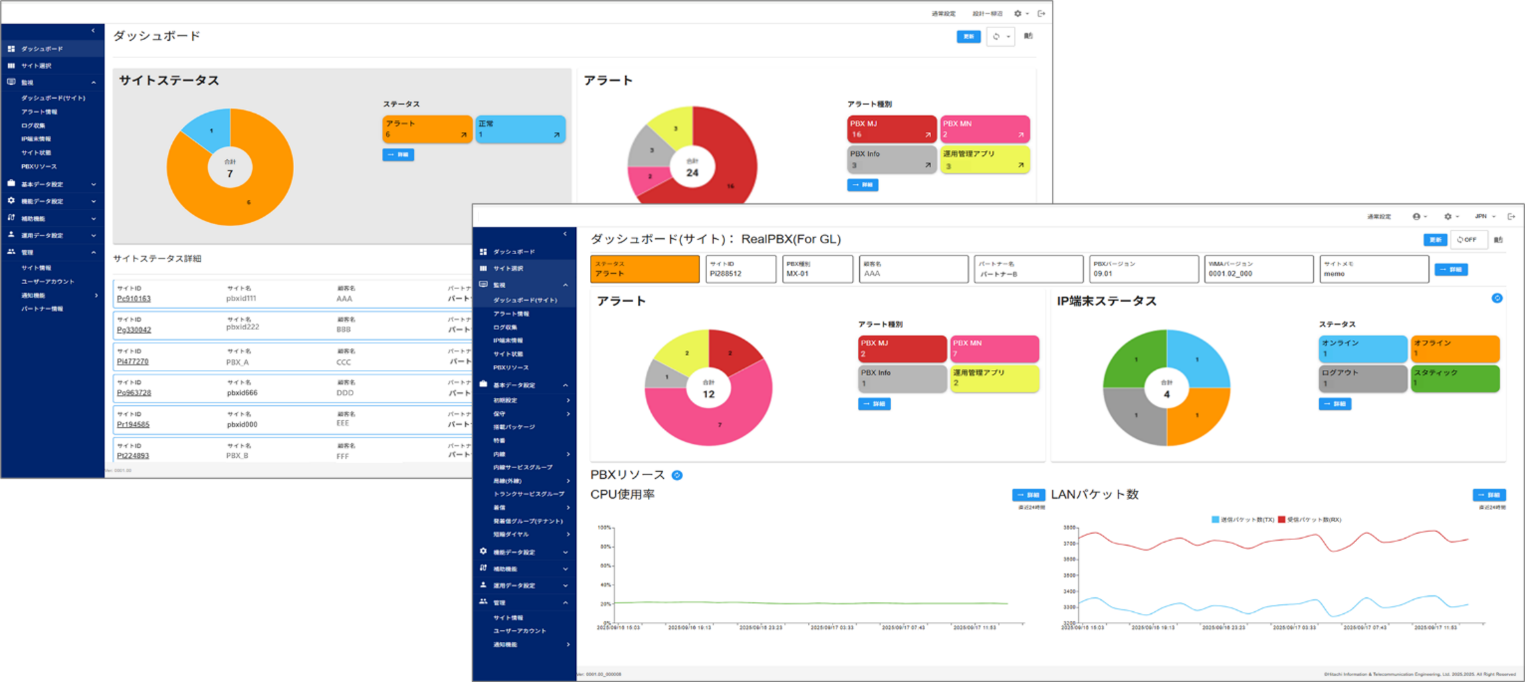The image size is (1525, 682).
Task: Open the user account icon in the top bar
Action: tap(1417, 216)
